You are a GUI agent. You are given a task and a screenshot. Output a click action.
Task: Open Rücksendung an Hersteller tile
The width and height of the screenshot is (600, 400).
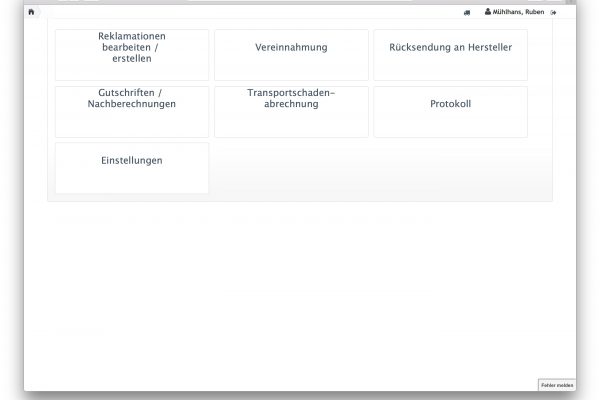450,55
